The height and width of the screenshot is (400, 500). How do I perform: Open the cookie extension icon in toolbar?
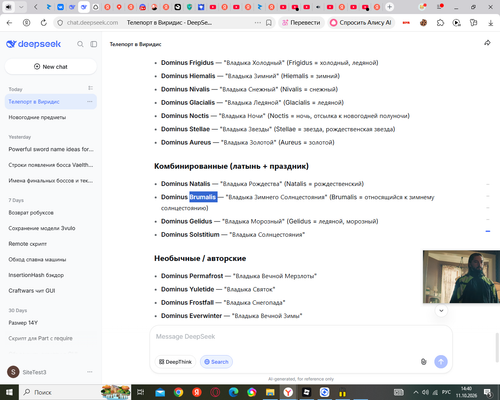[423, 23]
